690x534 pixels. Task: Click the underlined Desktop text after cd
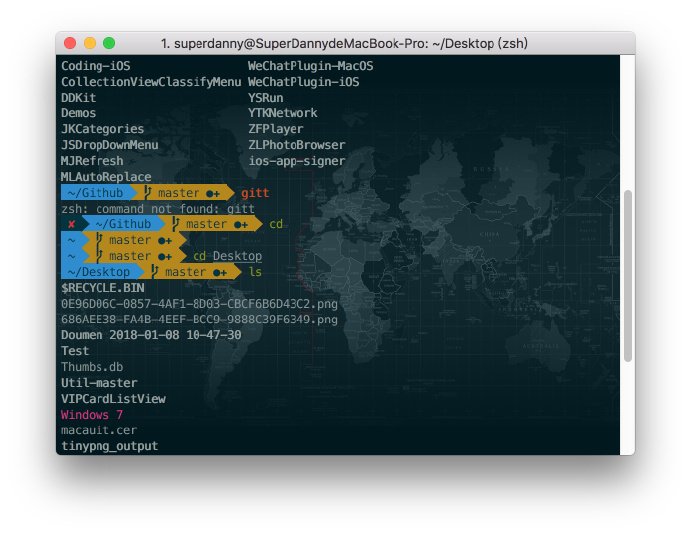pos(237,256)
